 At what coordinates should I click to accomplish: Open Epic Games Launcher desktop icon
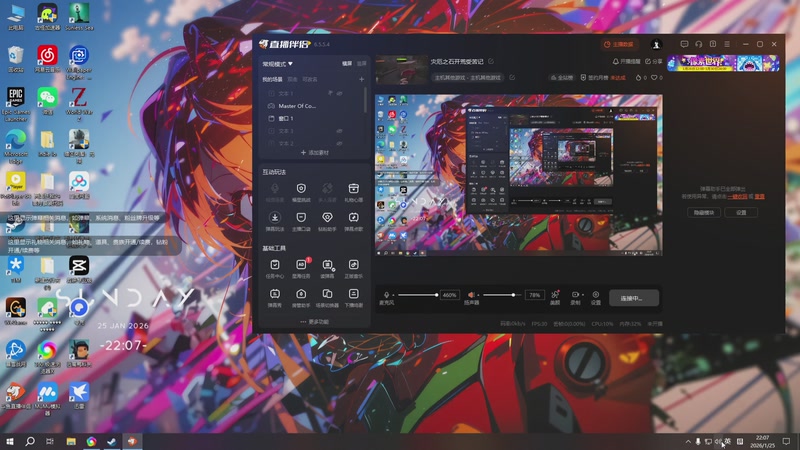(x=15, y=105)
